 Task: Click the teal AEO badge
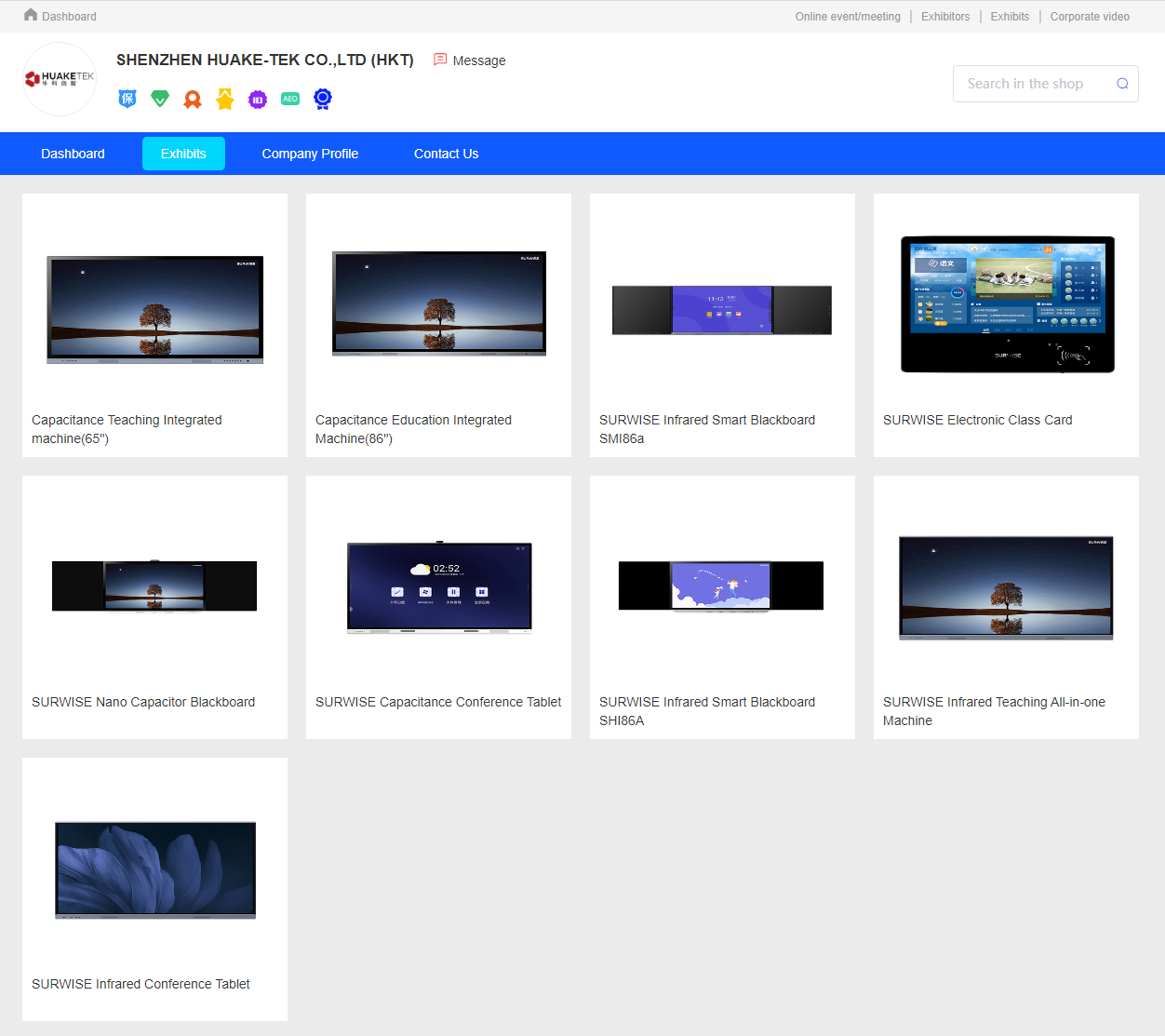[x=290, y=99]
